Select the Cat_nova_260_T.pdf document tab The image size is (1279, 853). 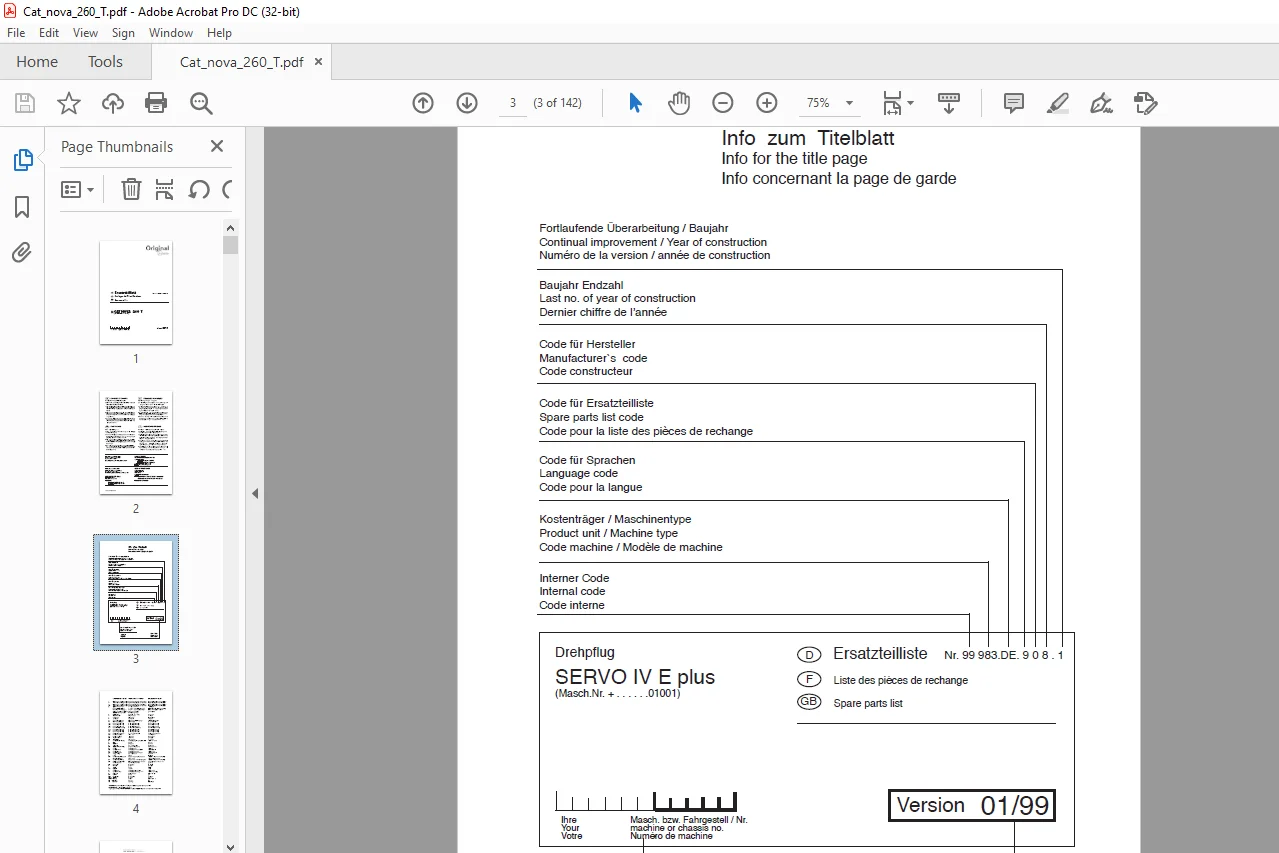point(241,62)
